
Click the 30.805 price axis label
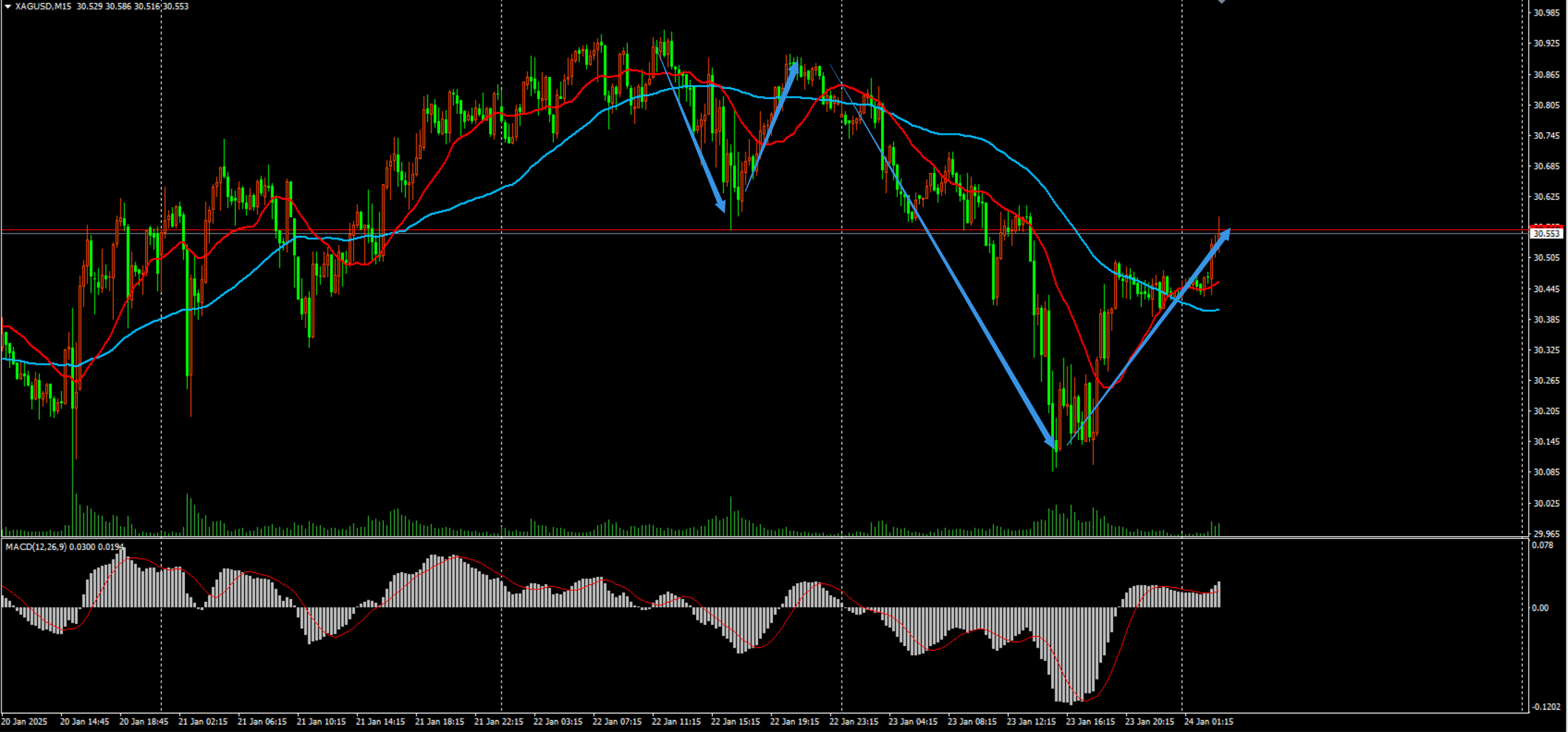pyautogui.click(x=1546, y=105)
